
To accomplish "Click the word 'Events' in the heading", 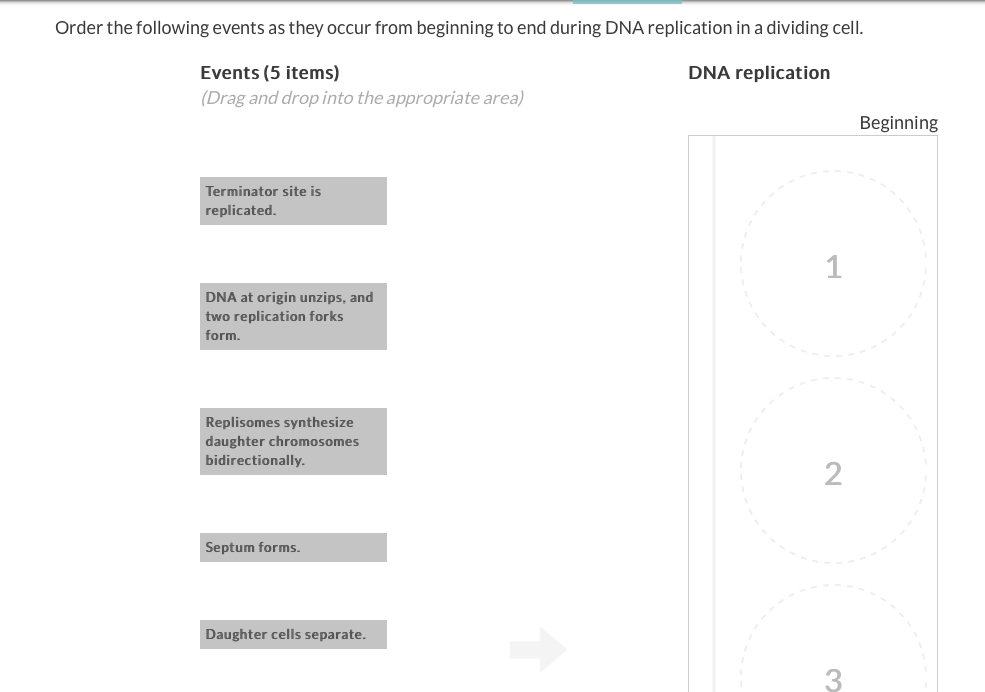I will 229,73.
